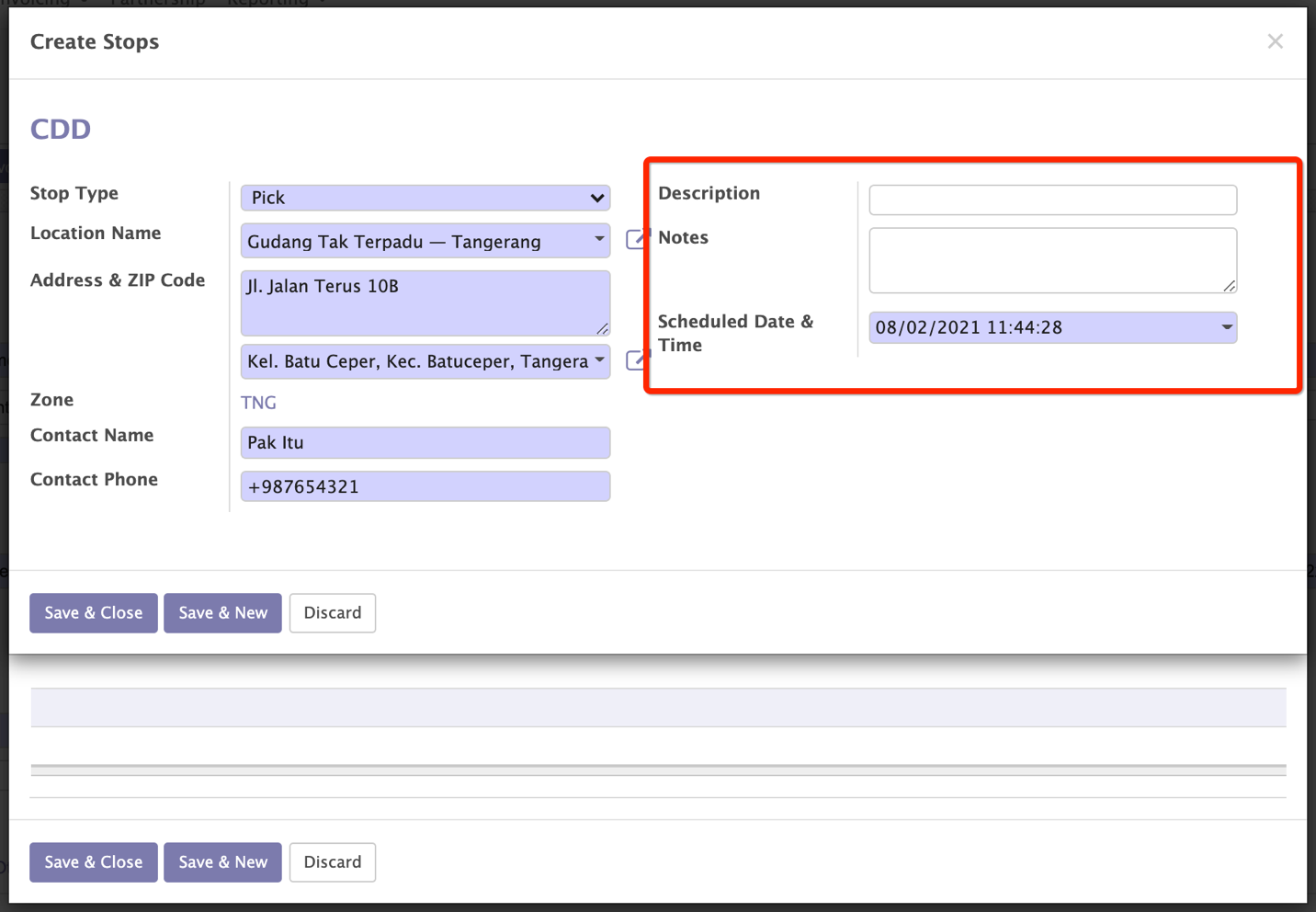The image size is (1316, 912).
Task: Click the Contact Phone label
Action: pos(94,479)
